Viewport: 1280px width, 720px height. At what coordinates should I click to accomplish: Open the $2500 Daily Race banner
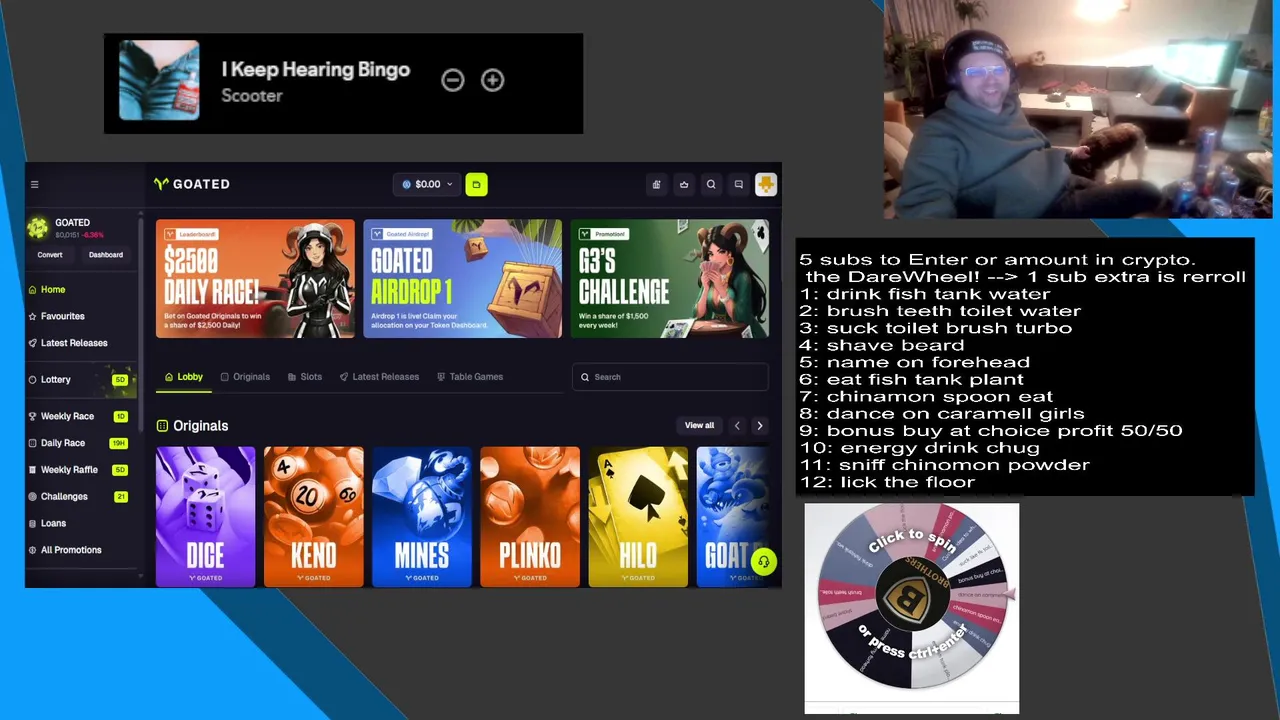[x=255, y=279]
